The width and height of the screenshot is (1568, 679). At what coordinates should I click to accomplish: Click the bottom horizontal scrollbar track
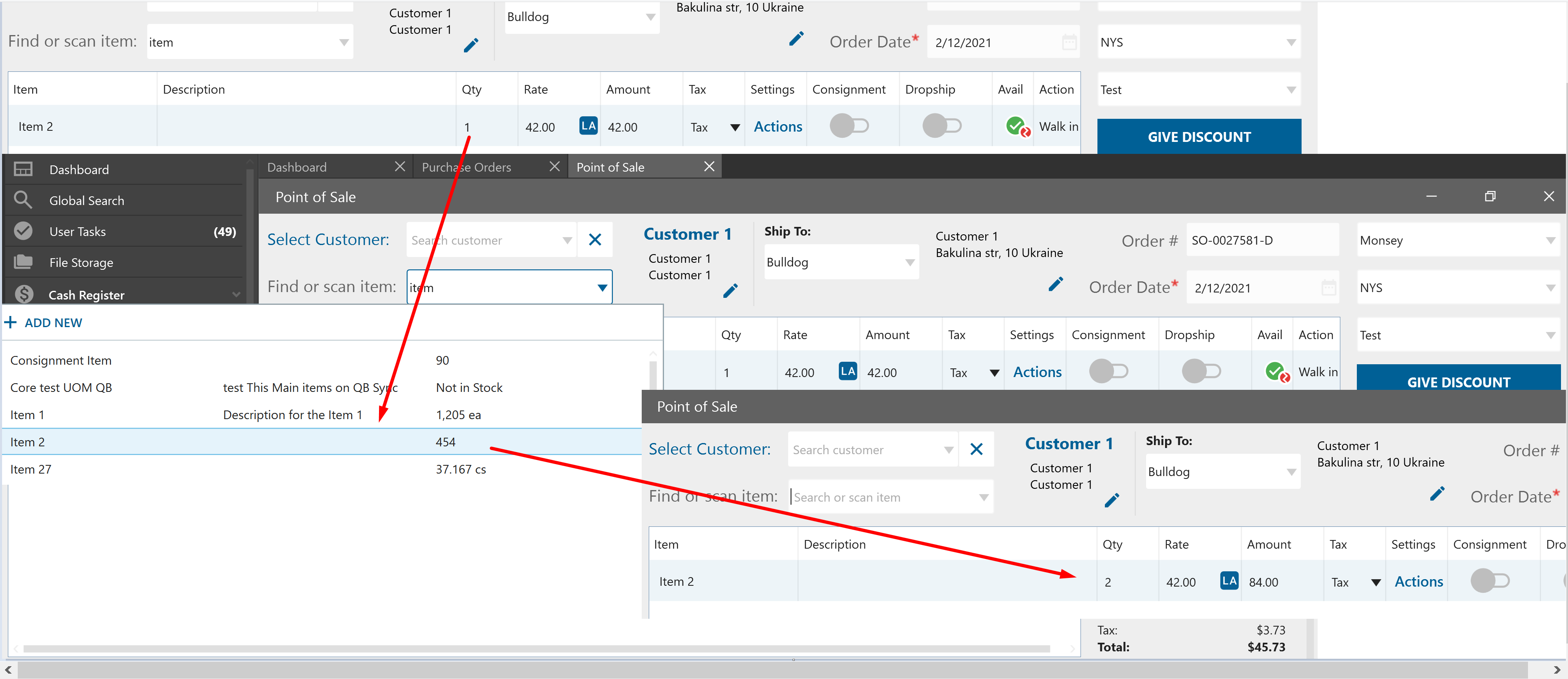[x=773, y=669]
